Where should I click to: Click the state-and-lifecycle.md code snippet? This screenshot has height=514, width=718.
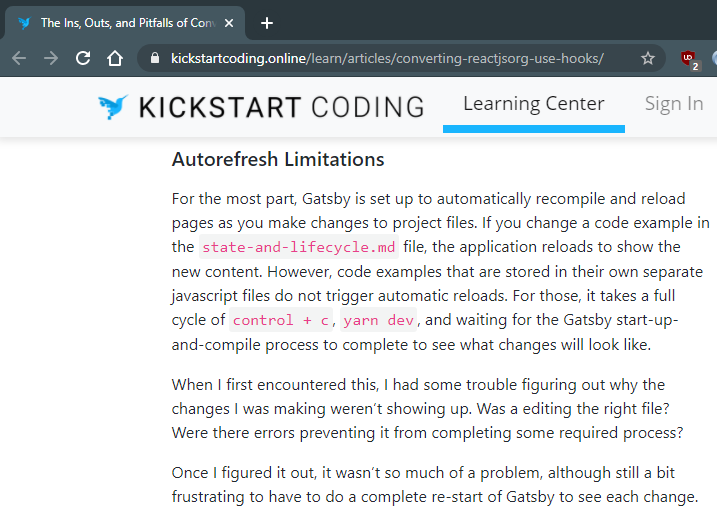pos(299,247)
